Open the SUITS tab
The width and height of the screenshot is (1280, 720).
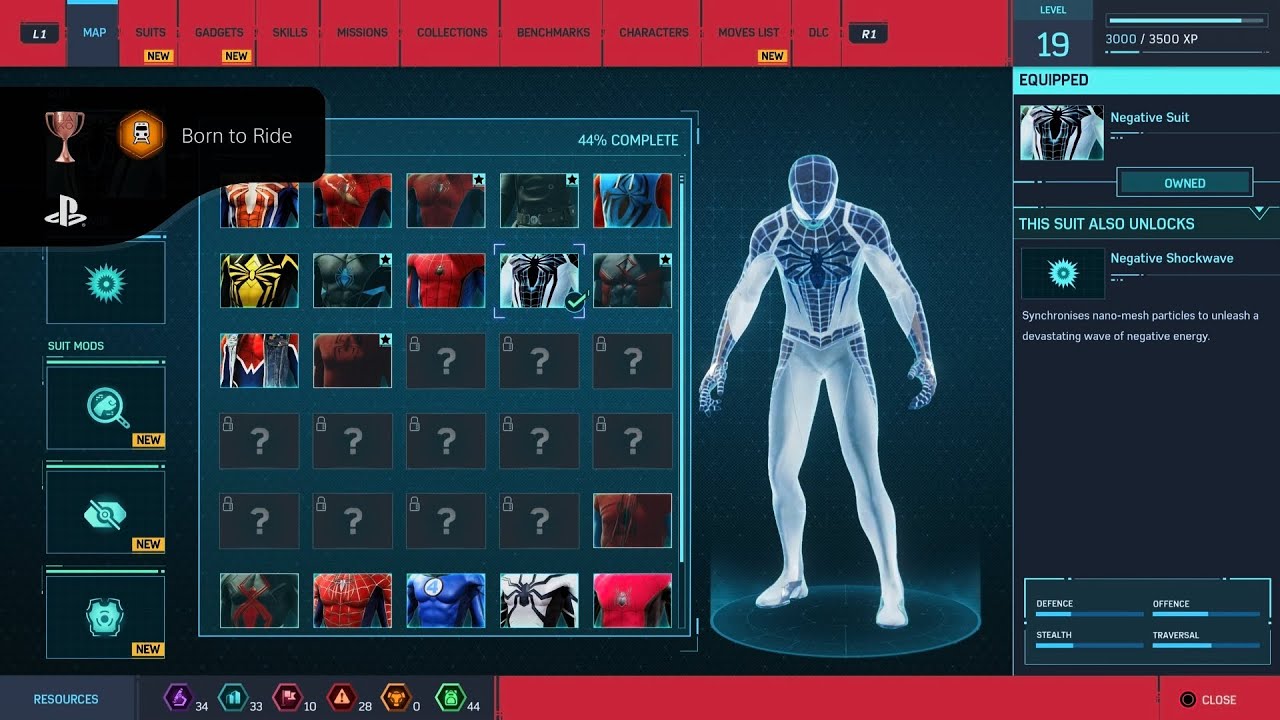click(x=150, y=33)
